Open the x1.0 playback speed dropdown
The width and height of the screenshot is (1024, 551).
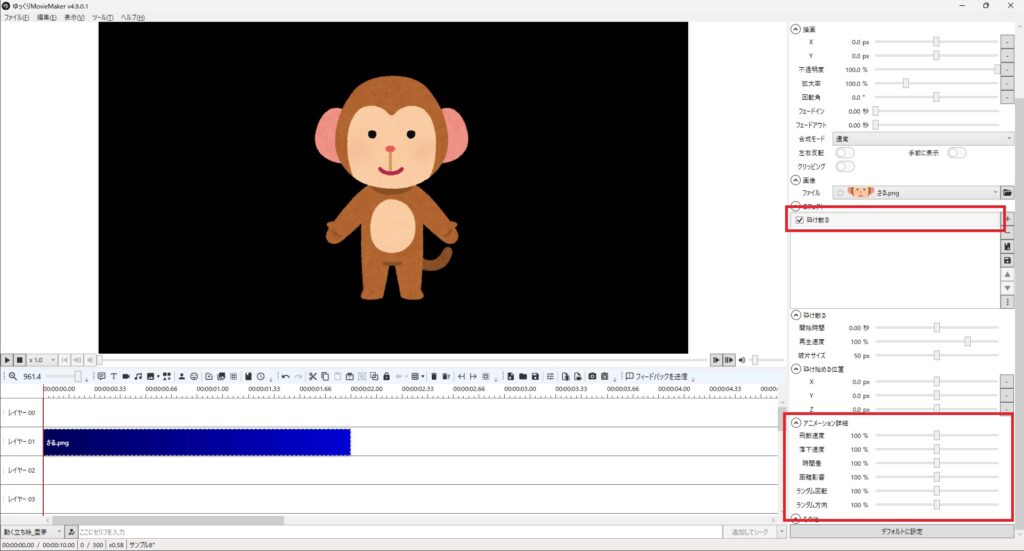click(42, 360)
